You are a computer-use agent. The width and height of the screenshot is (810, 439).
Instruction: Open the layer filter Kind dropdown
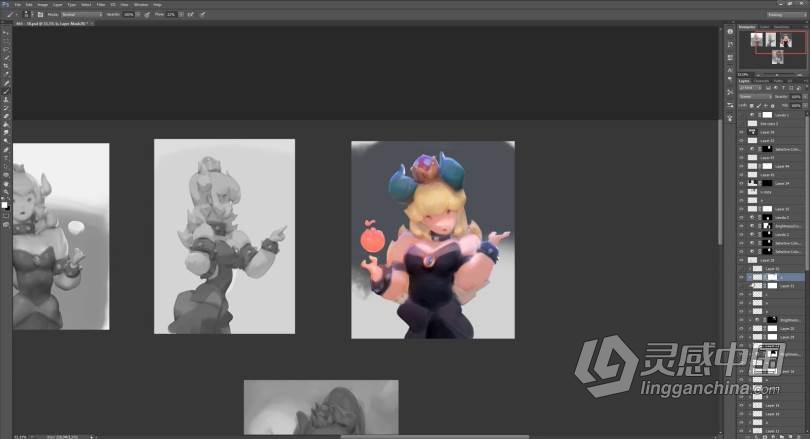[750, 88]
